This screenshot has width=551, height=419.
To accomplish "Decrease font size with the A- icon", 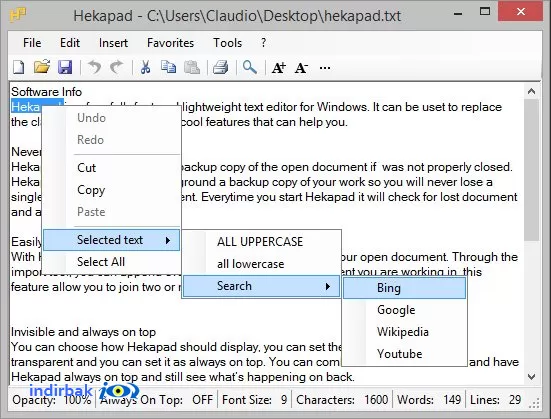I will click(x=302, y=67).
